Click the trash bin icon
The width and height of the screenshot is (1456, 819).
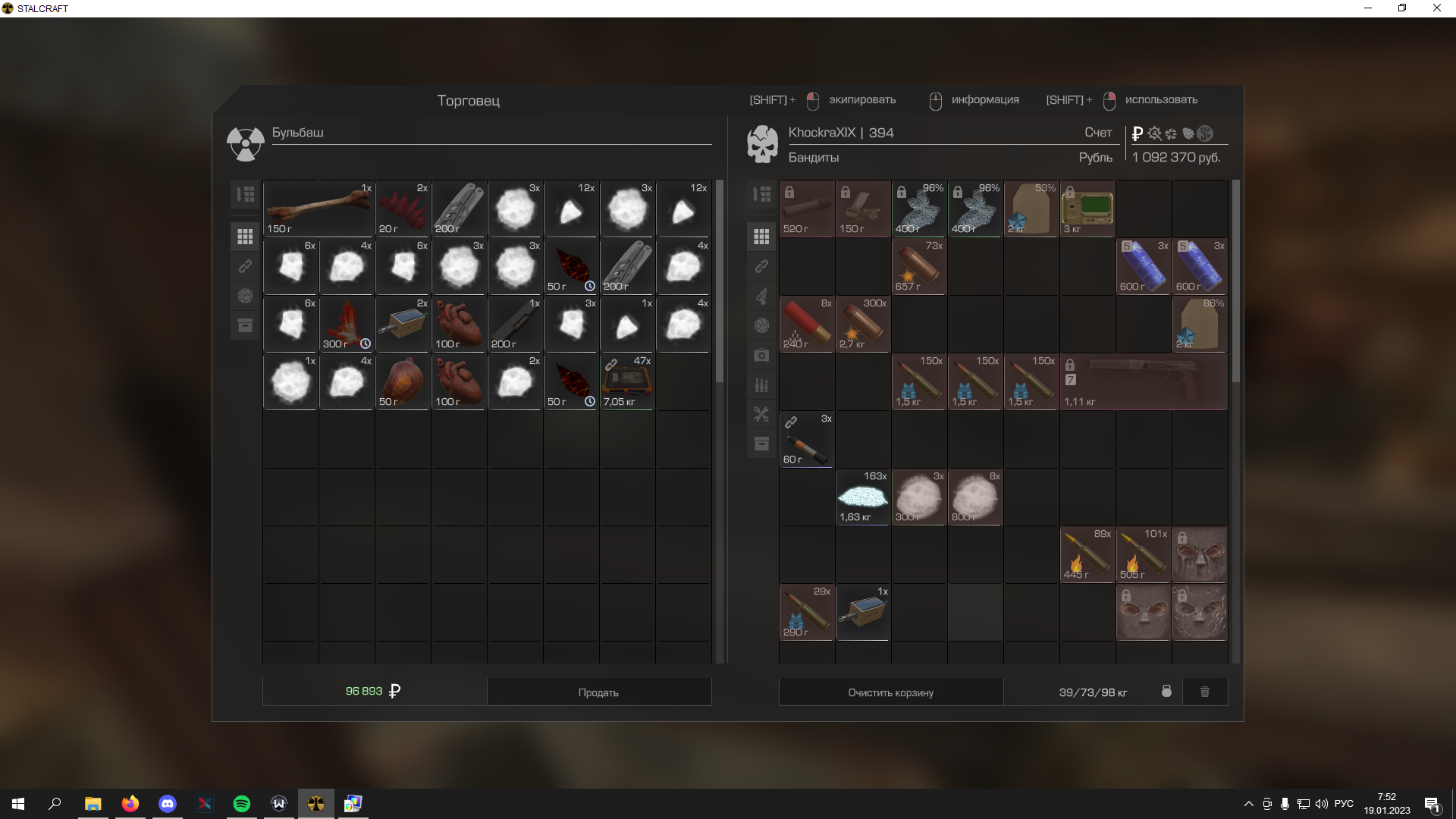[x=1205, y=692]
